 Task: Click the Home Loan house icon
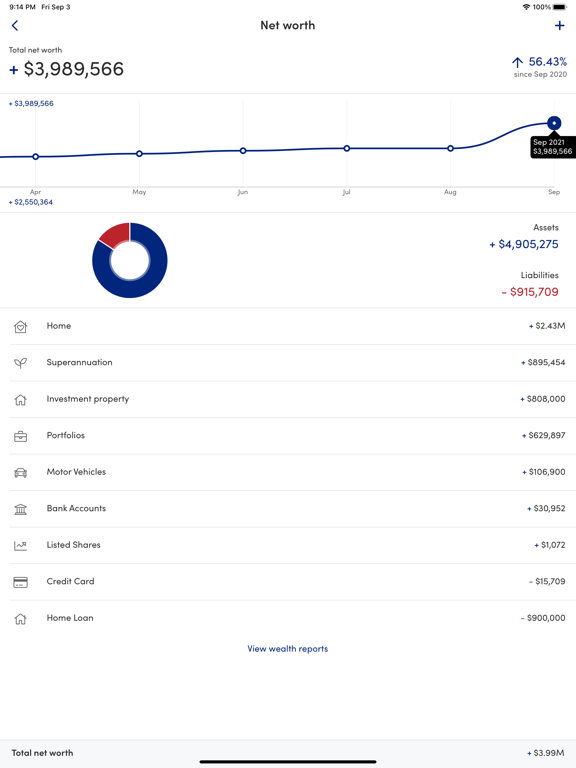(21, 619)
